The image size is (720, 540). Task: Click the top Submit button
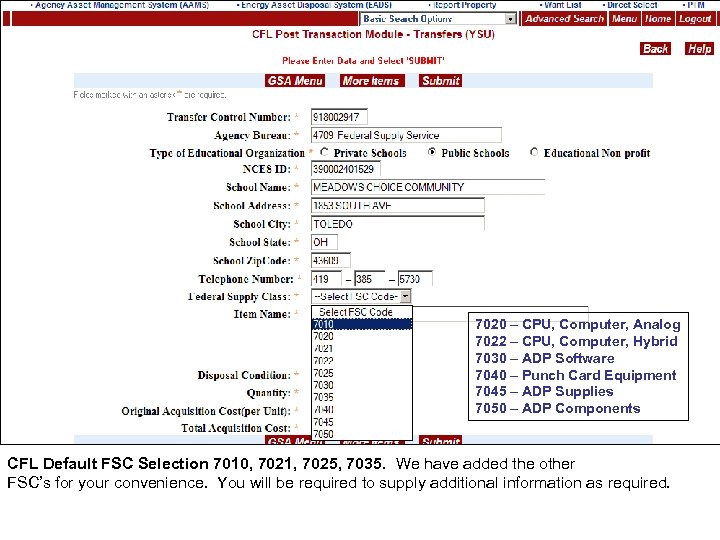tap(440, 81)
